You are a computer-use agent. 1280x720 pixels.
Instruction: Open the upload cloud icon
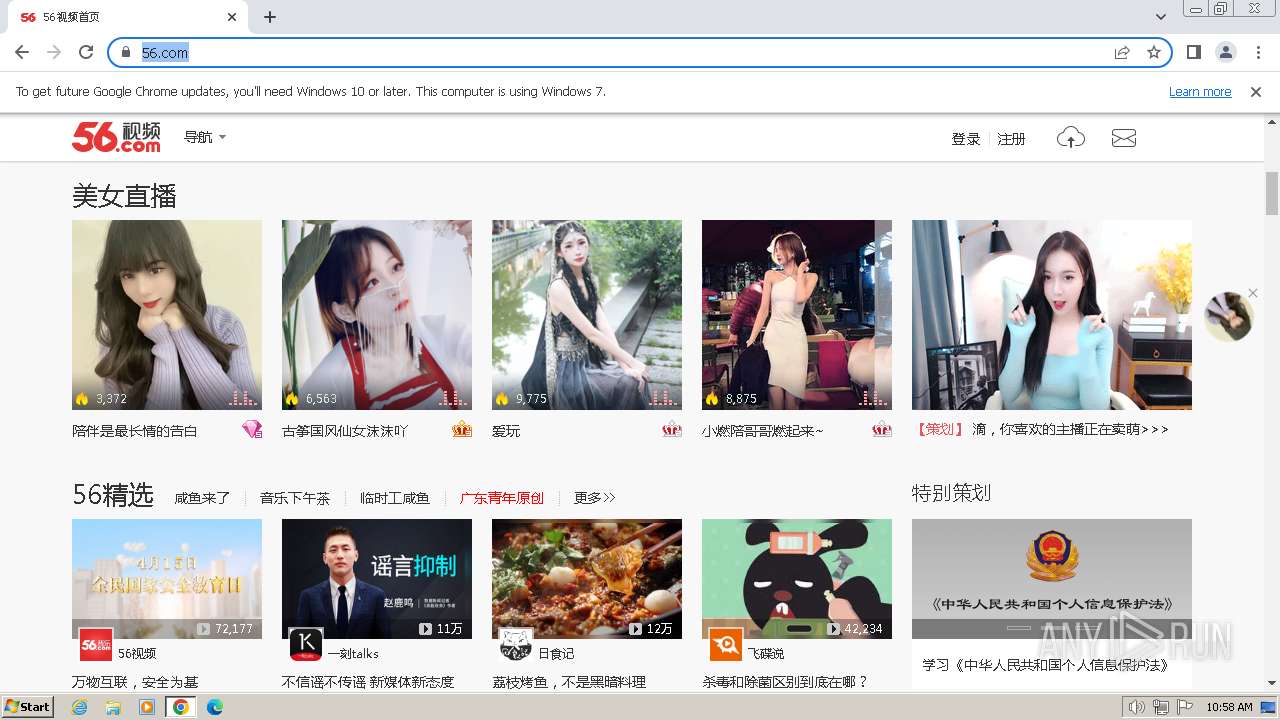[x=1071, y=138]
